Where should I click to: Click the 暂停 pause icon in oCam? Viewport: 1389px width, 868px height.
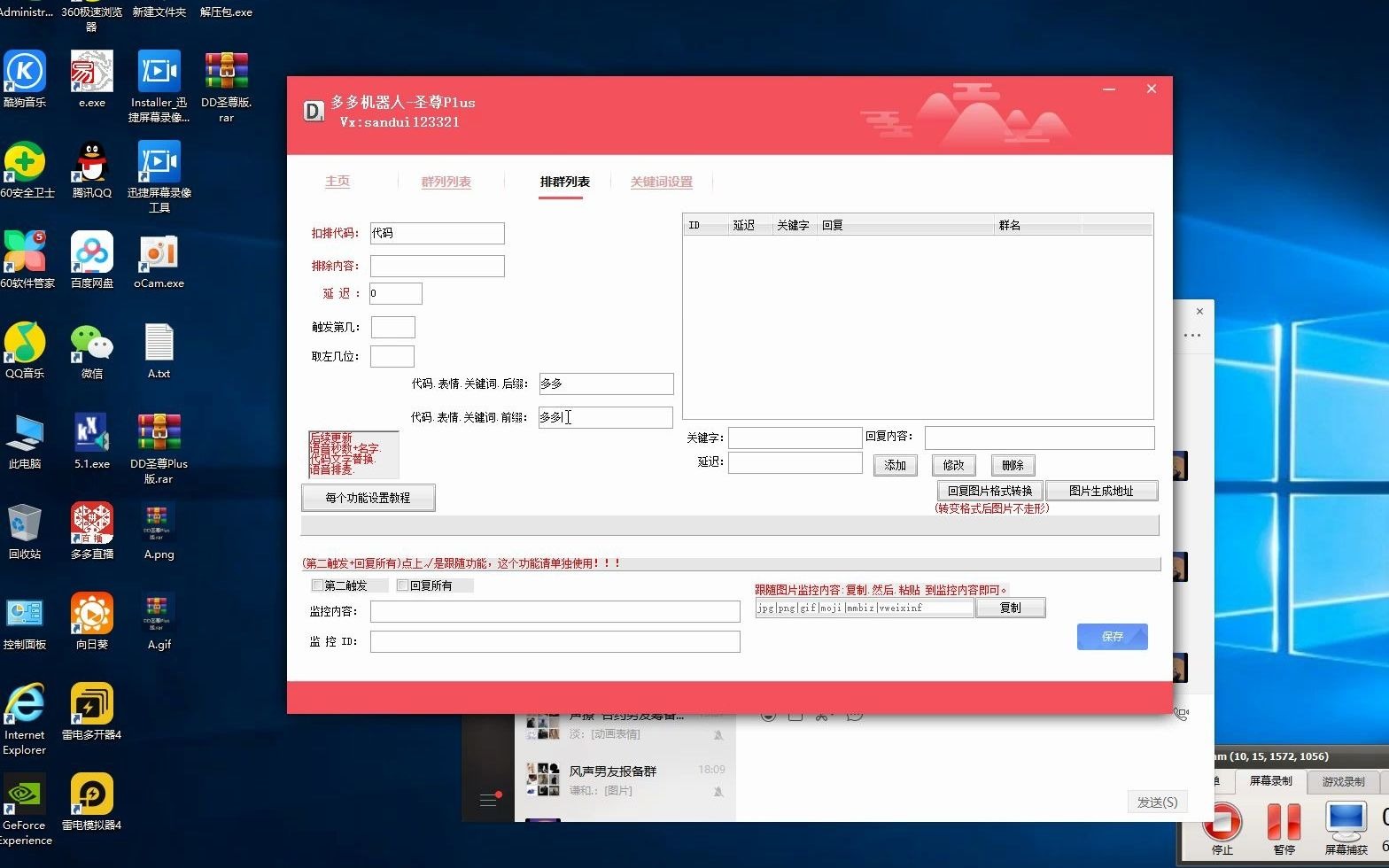(1284, 821)
